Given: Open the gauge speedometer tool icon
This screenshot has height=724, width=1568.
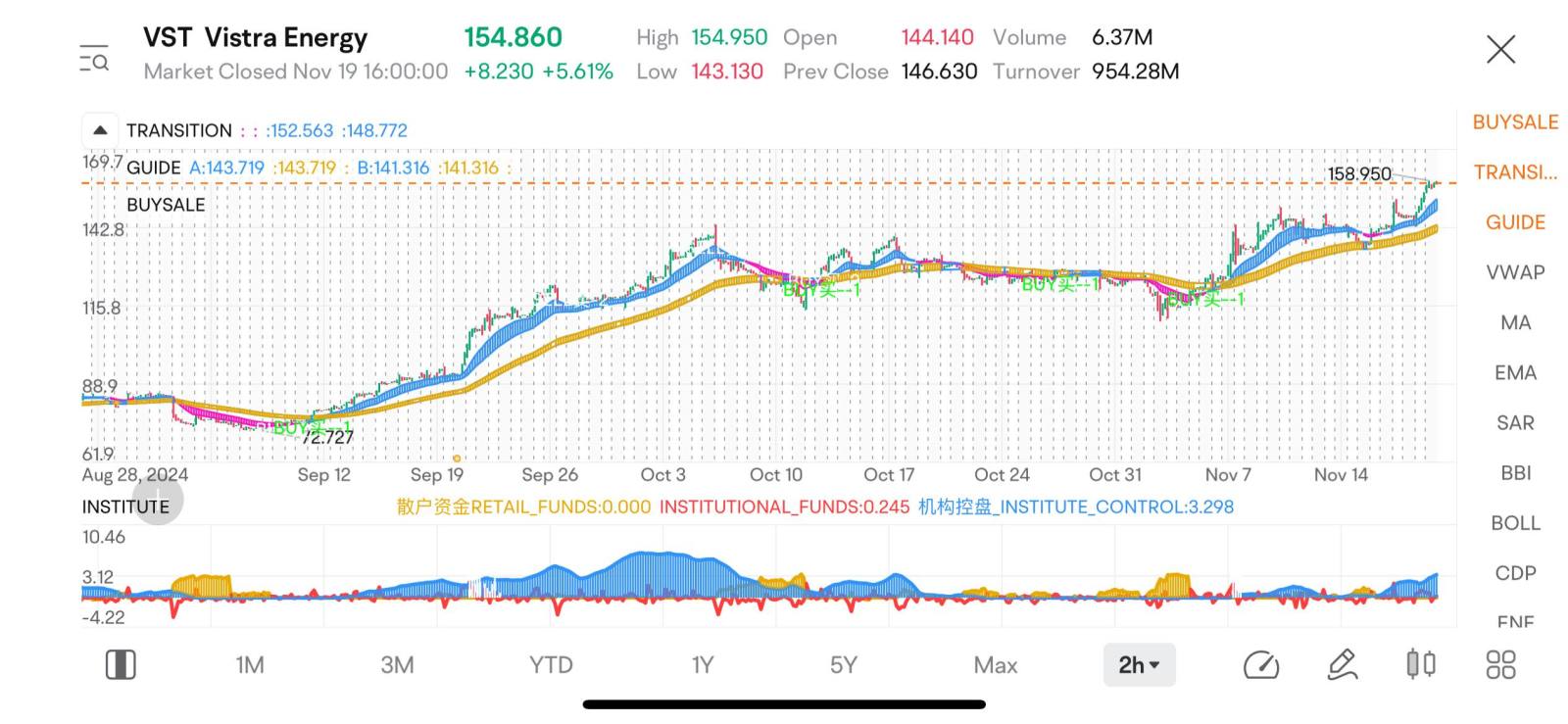Looking at the screenshot, I should [1261, 665].
